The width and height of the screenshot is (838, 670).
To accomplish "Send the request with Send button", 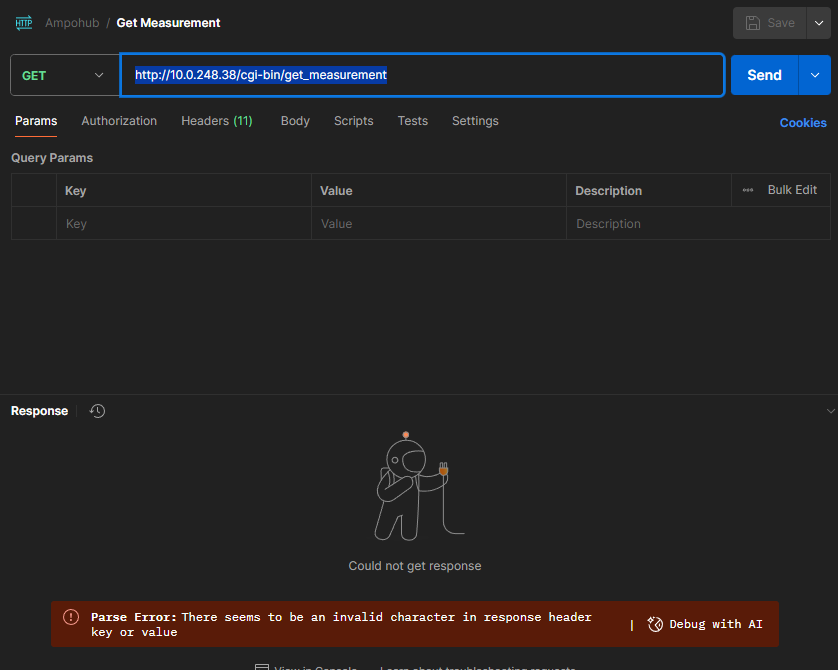I will pyautogui.click(x=764, y=75).
